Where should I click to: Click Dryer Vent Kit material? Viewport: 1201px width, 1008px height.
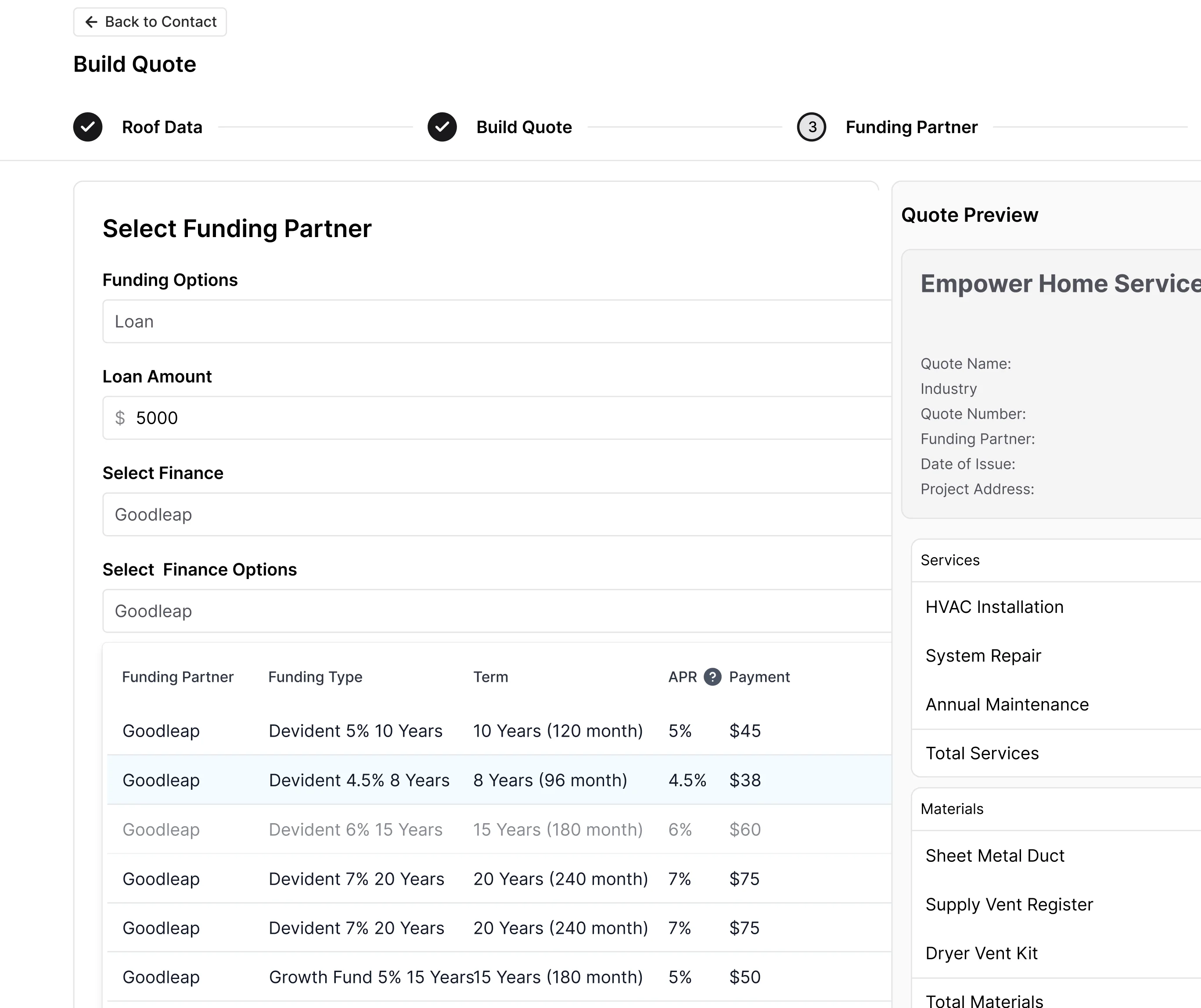[982, 953]
